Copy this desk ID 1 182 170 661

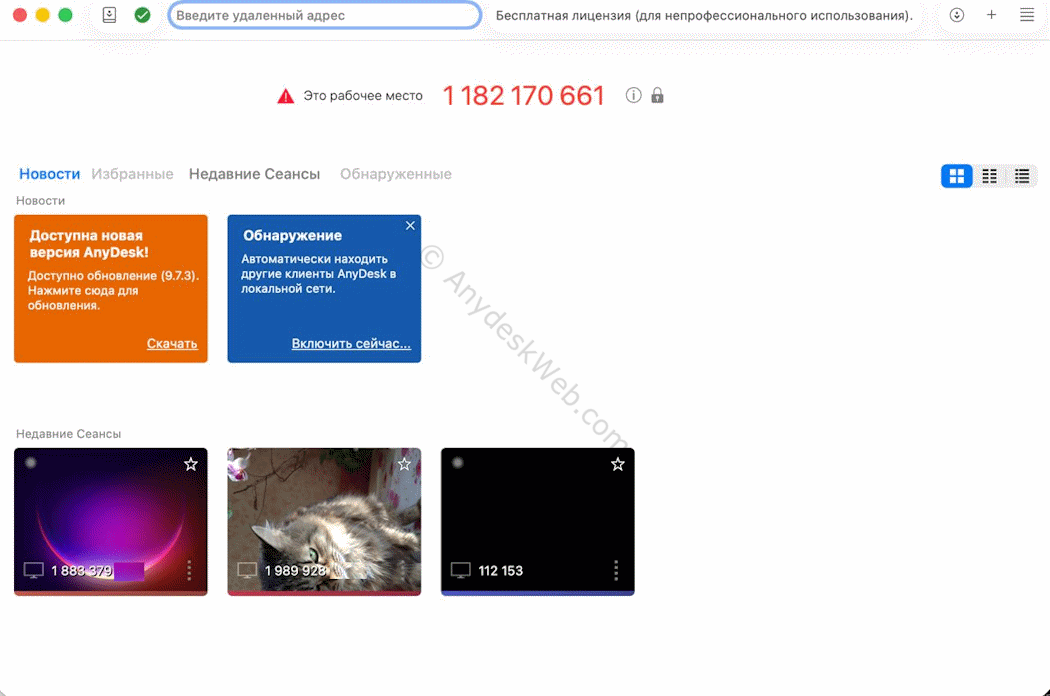click(524, 96)
